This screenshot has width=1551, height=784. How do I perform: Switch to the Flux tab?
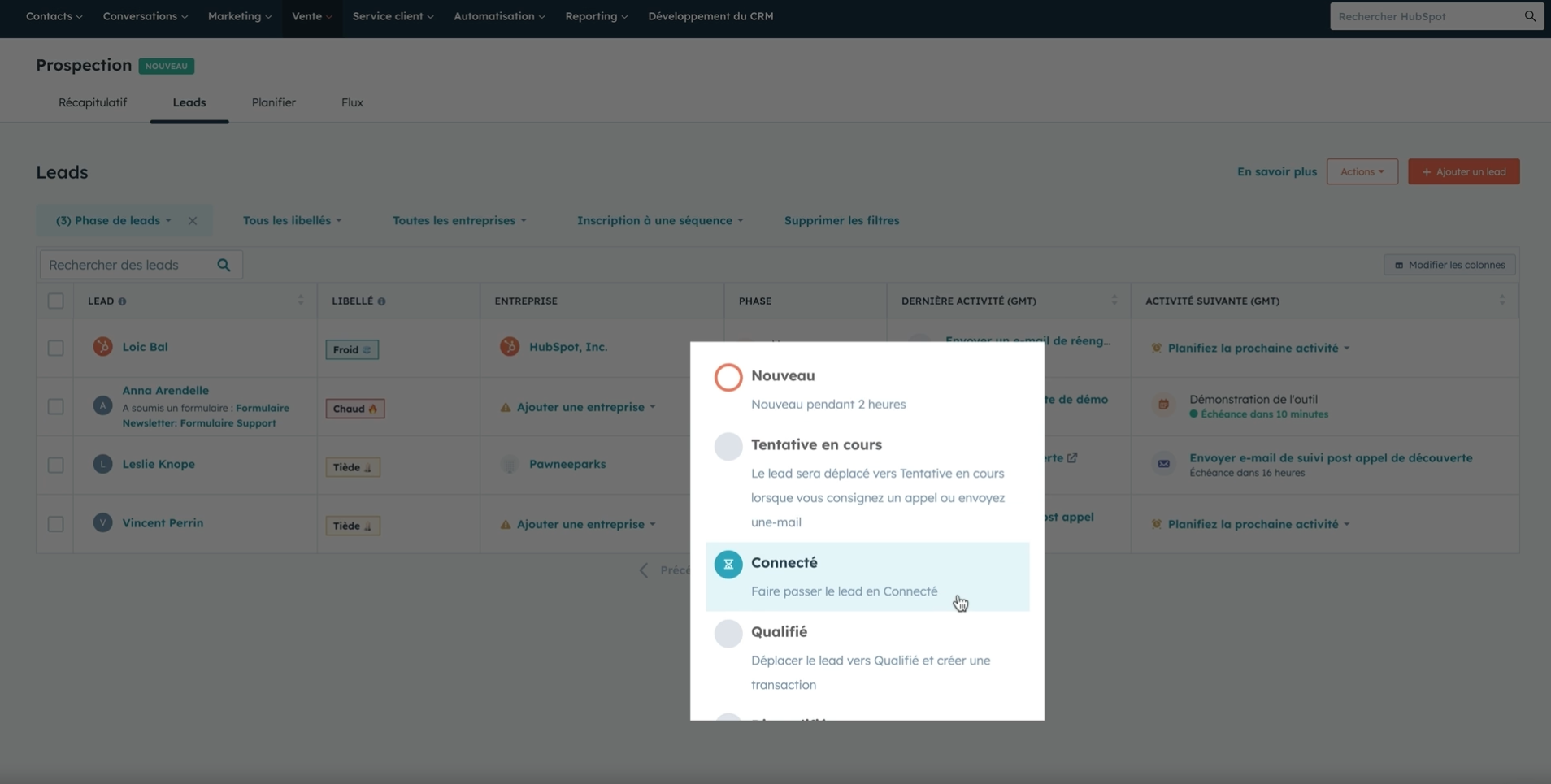tap(352, 102)
